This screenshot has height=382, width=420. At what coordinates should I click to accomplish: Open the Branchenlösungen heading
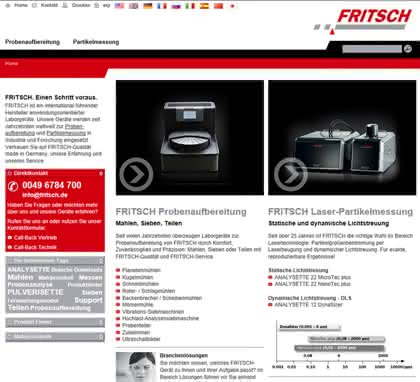pyautogui.click(x=184, y=355)
